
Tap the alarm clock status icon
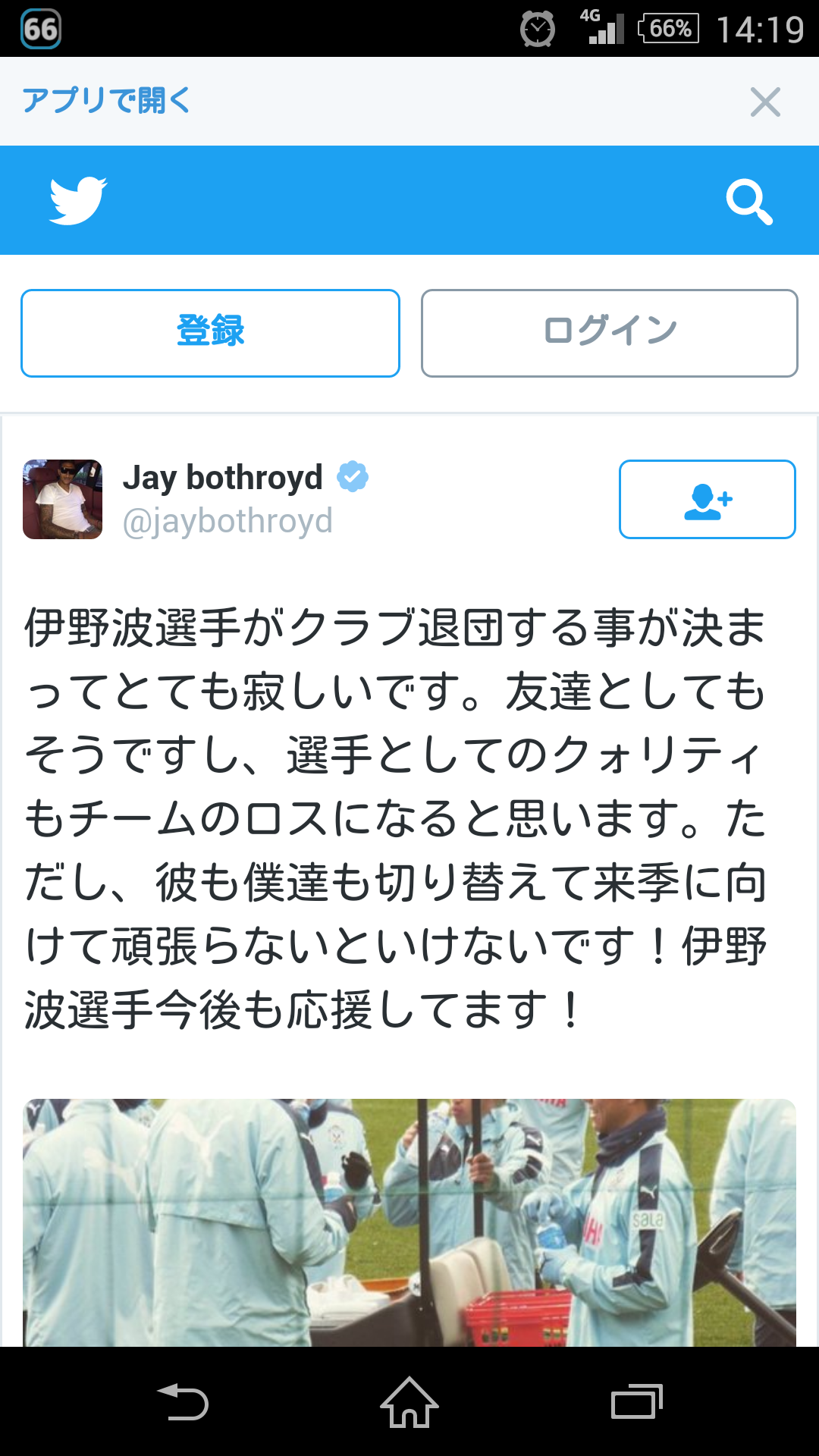pos(538,30)
